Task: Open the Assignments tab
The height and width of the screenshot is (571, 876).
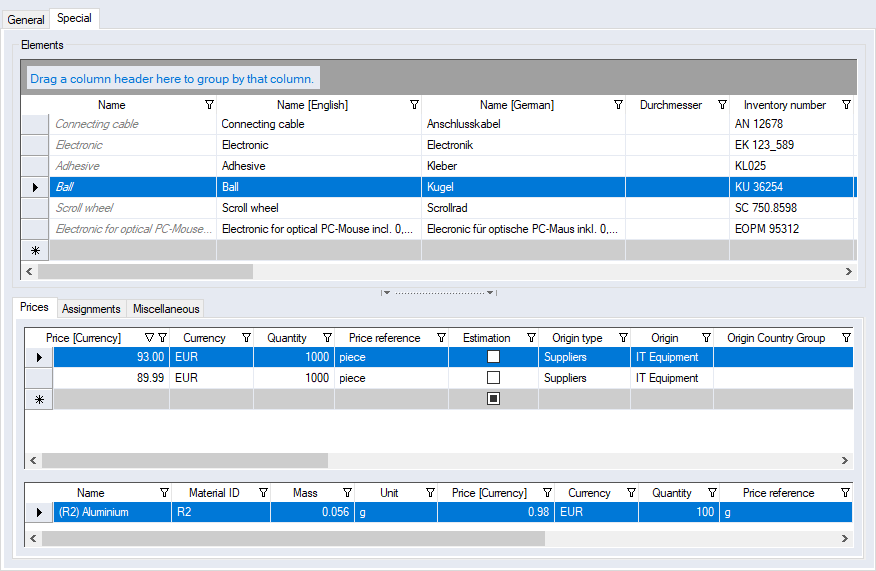Action: [x=92, y=309]
